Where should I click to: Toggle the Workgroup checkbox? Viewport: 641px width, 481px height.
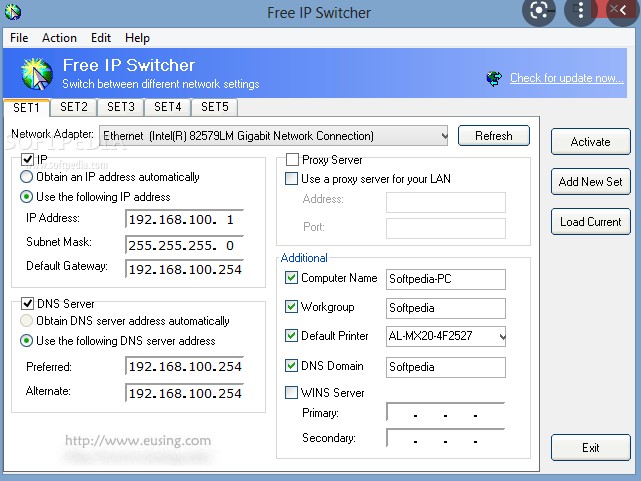pyautogui.click(x=291, y=306)
